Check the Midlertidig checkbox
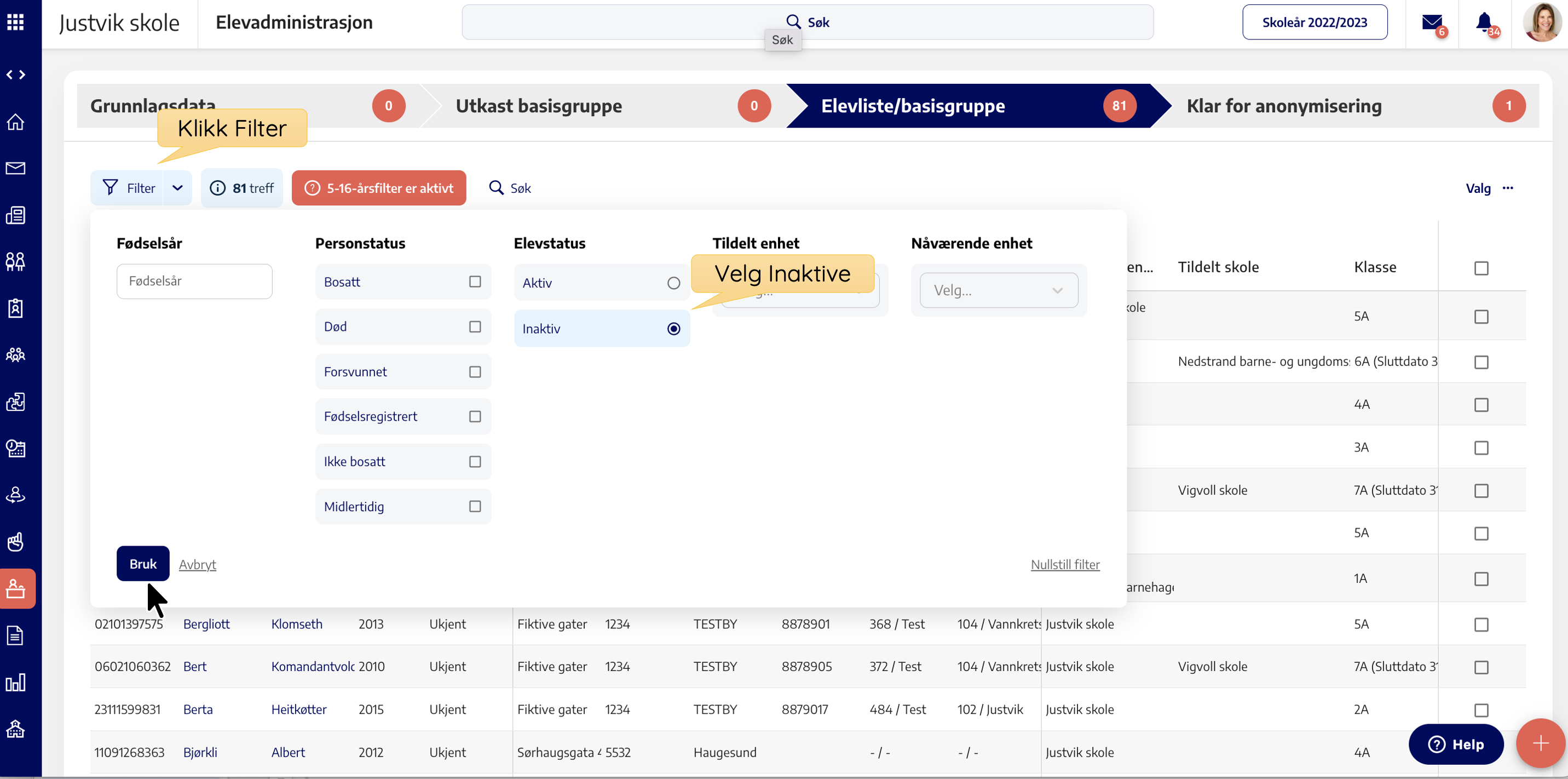Screen dimensions: 1568x779 (x=475, y=506)
